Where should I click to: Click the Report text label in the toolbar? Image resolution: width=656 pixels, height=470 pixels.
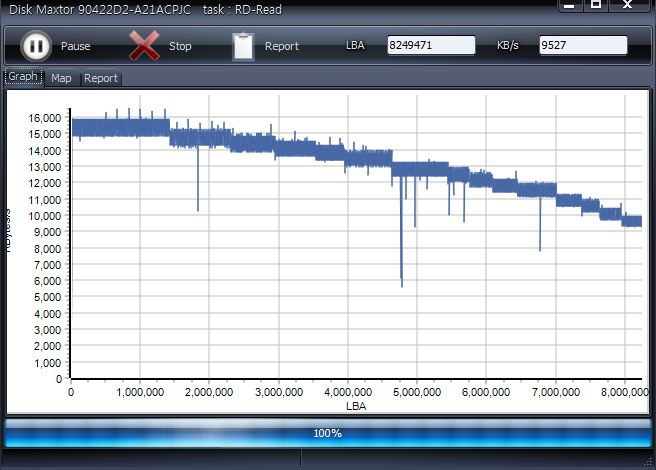[x=281, y=46]
